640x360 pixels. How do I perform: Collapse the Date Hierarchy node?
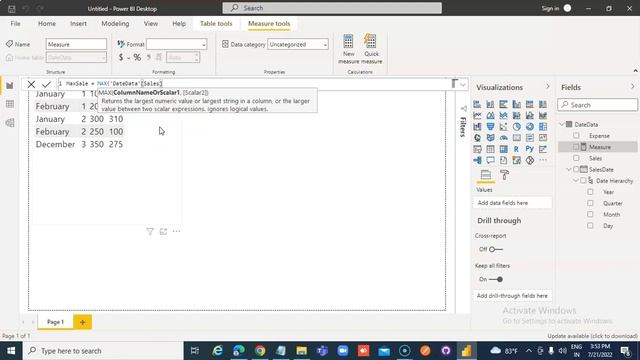576,180
